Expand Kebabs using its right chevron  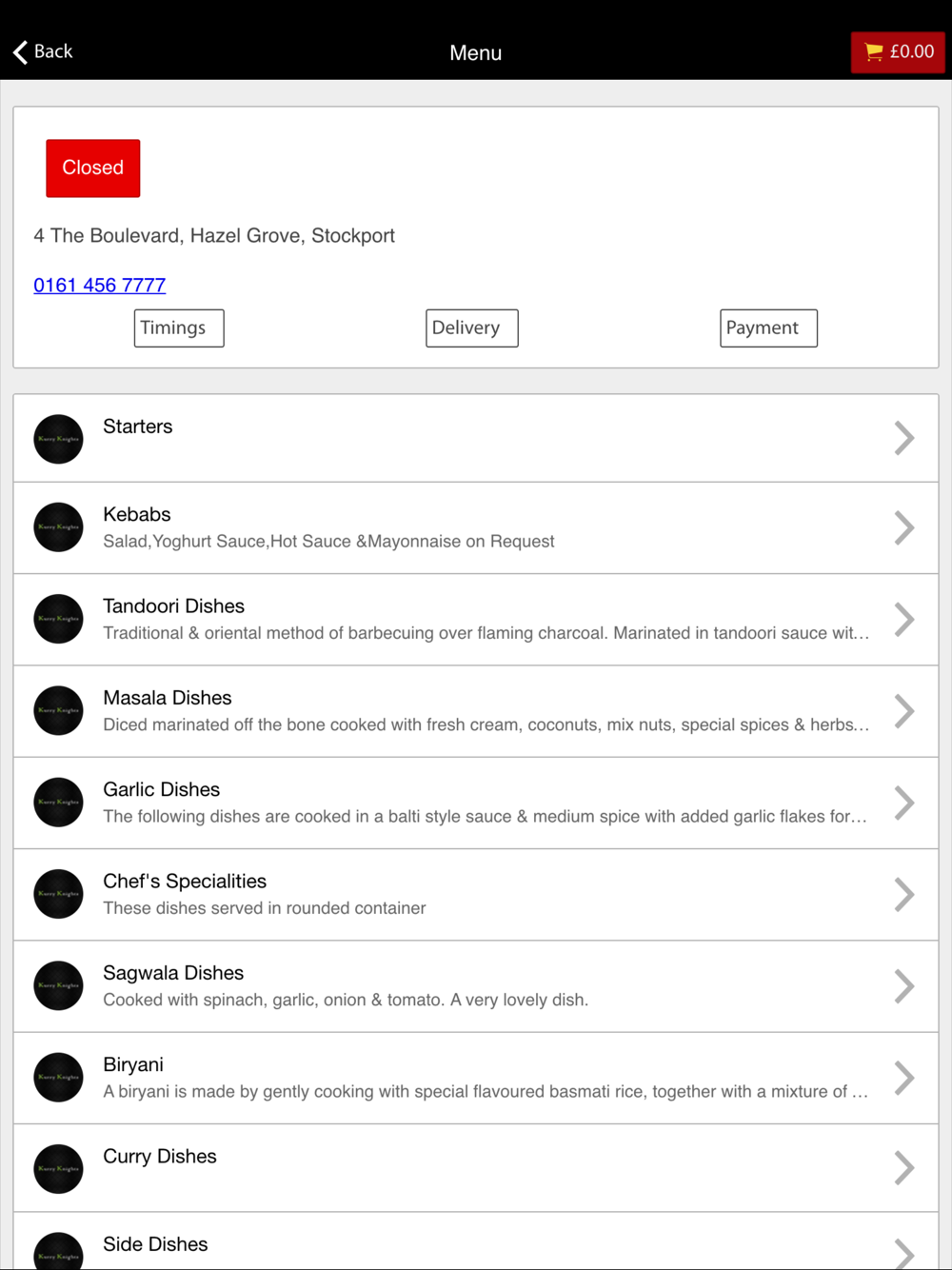tap(903, 527)
